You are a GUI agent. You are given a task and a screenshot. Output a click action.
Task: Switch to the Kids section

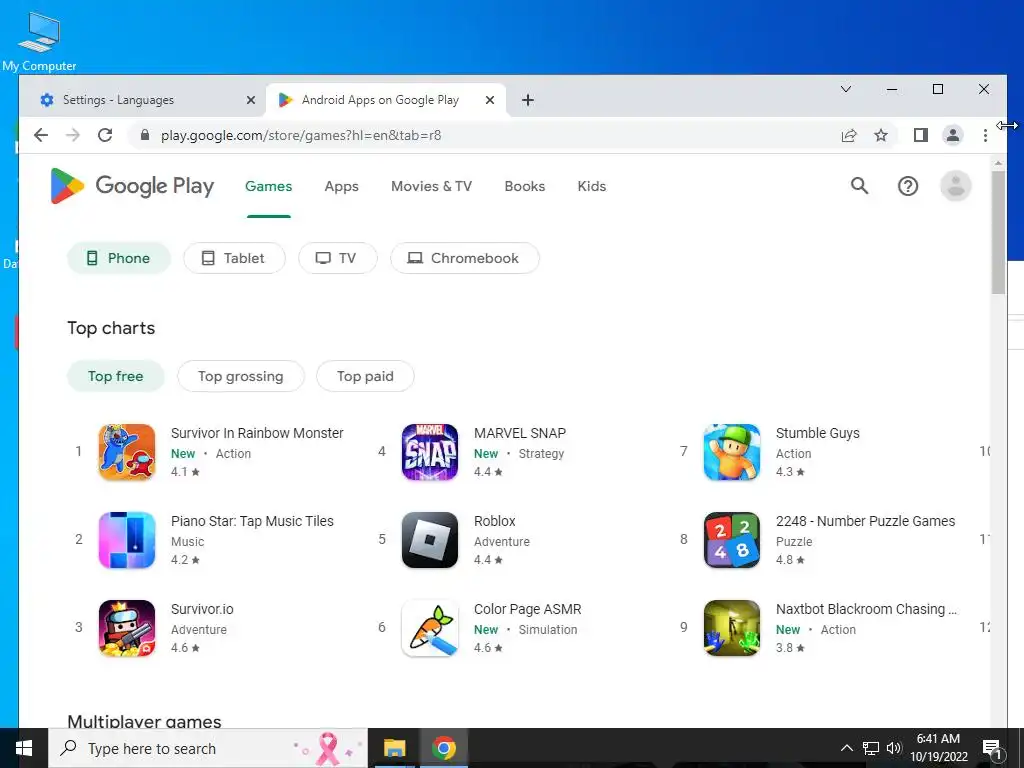(592, 186)
